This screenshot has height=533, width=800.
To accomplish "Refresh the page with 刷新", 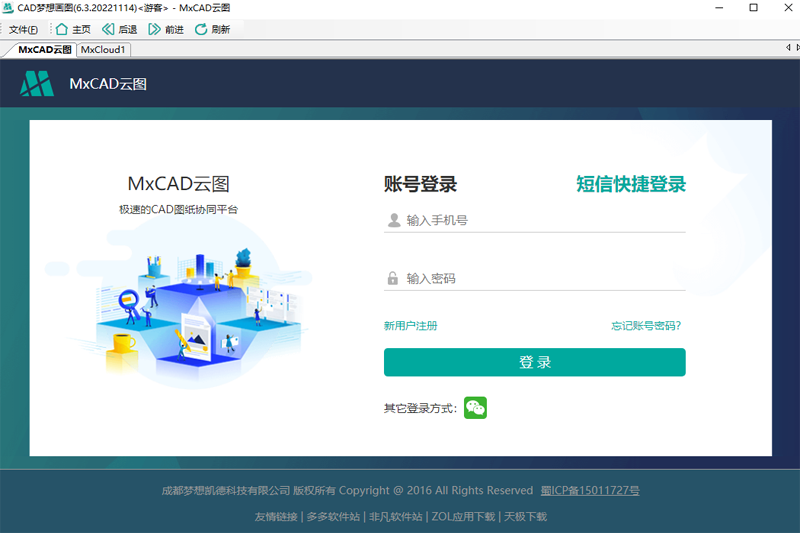I will coord(201,29).
